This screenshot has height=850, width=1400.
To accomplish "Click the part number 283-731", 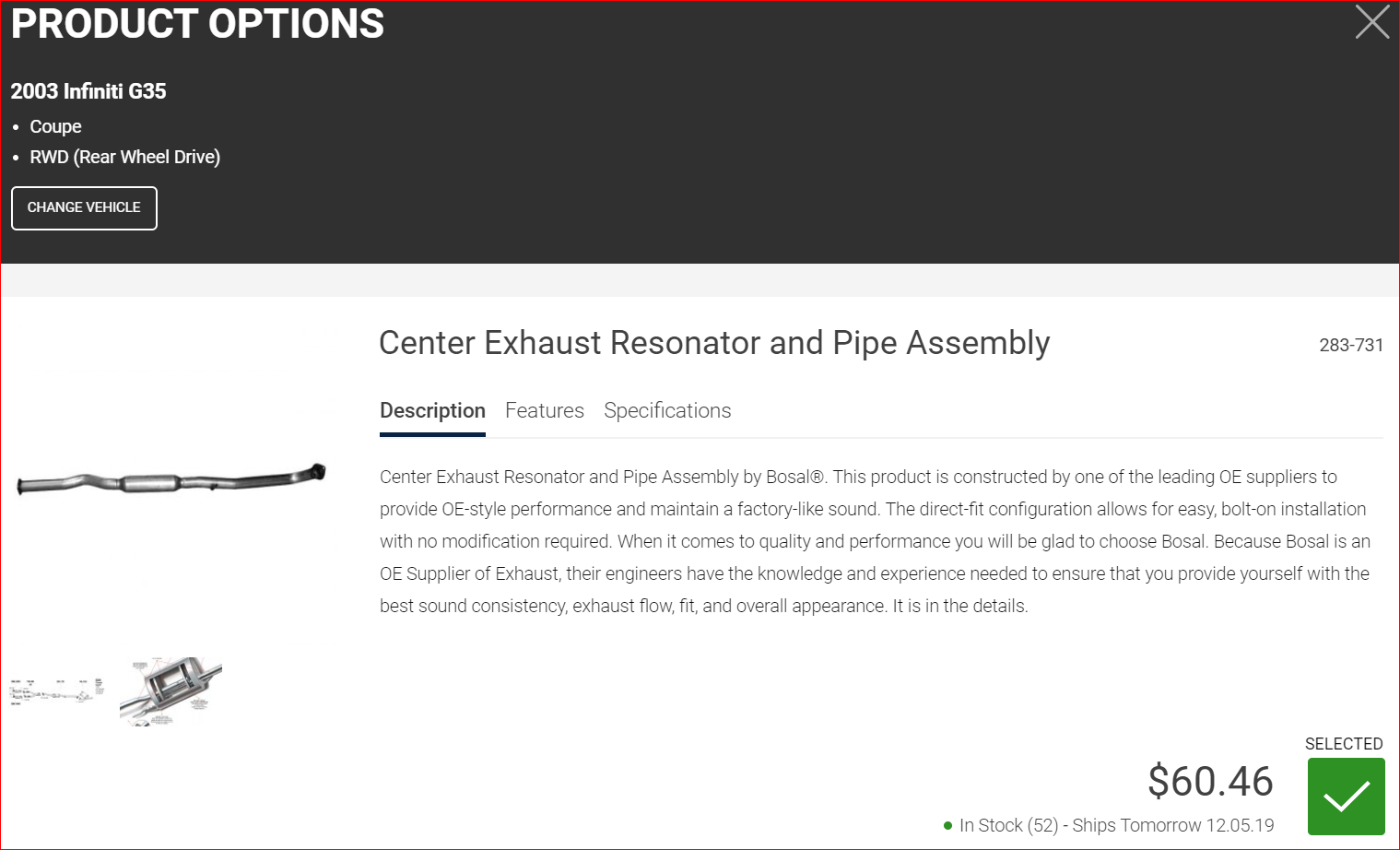I will coord(1350,346).
